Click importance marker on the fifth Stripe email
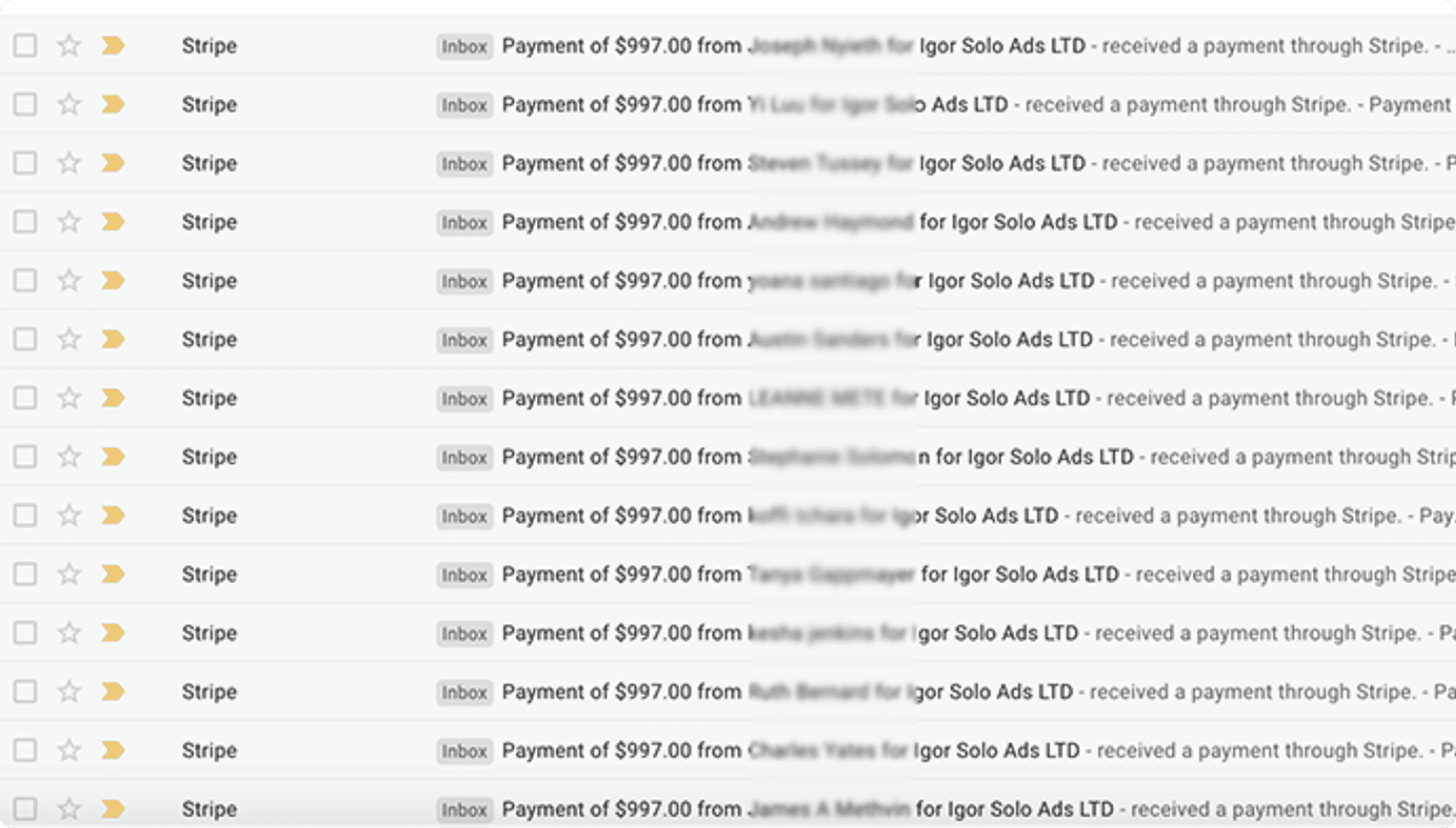 click(x=113, y=280)
